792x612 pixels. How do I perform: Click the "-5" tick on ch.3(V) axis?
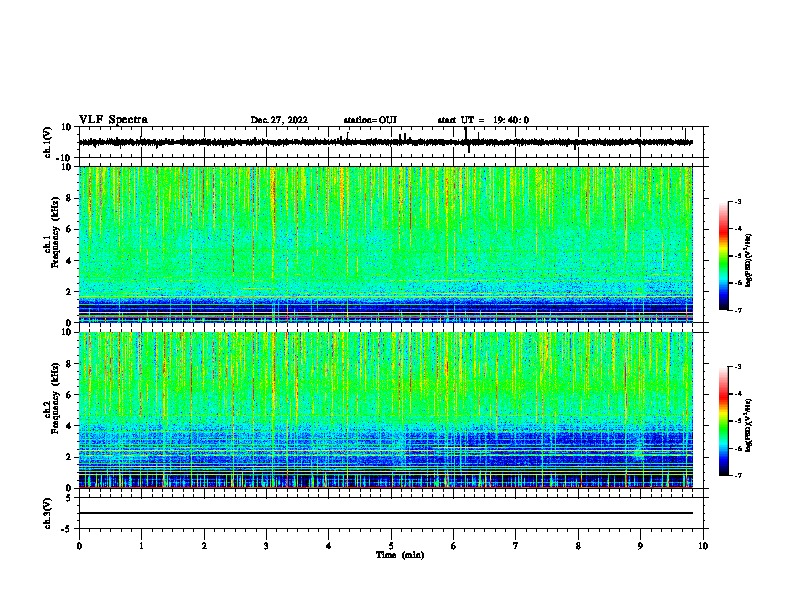tap(67, 529)
